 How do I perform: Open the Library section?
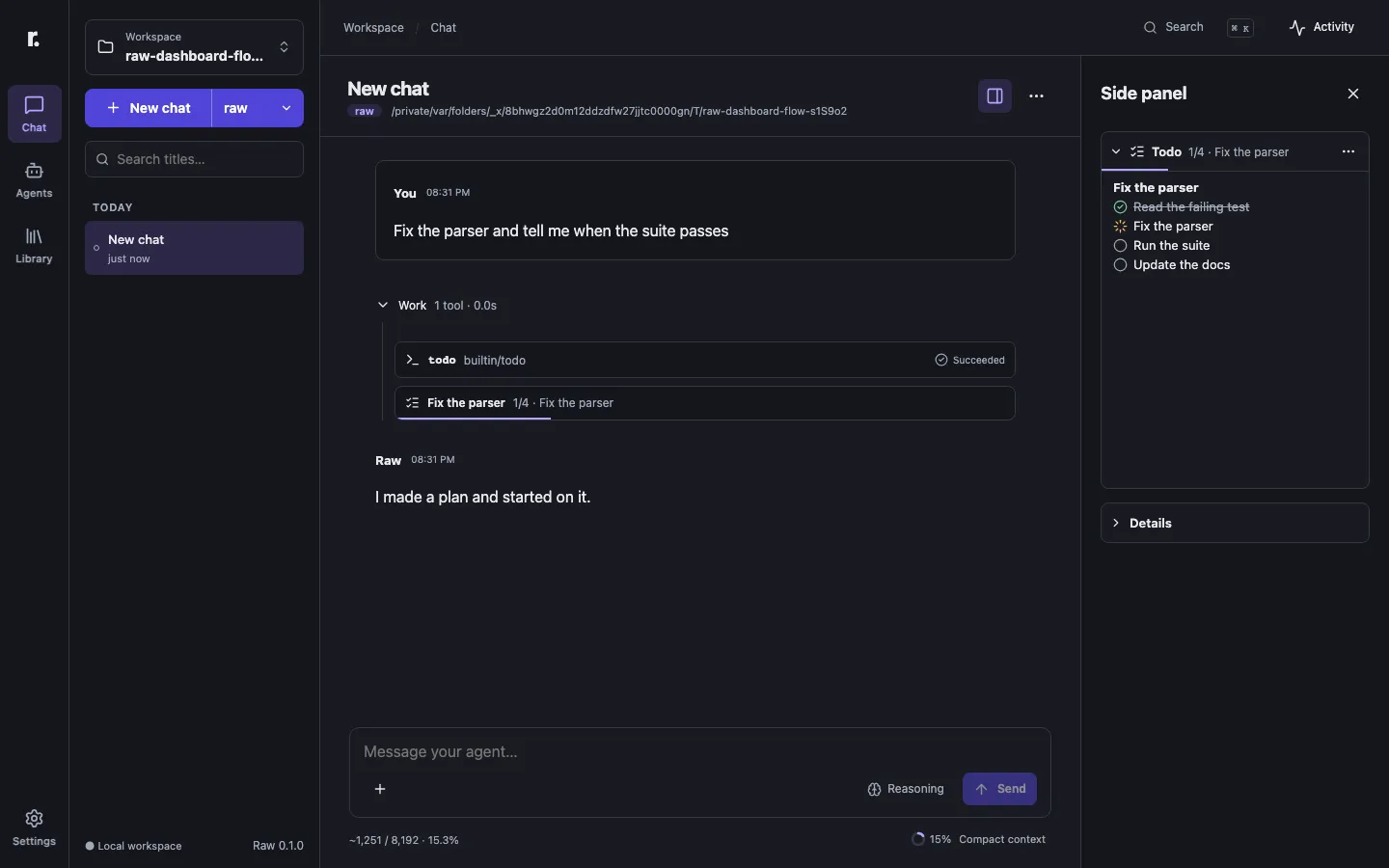[x=35, y=246]
